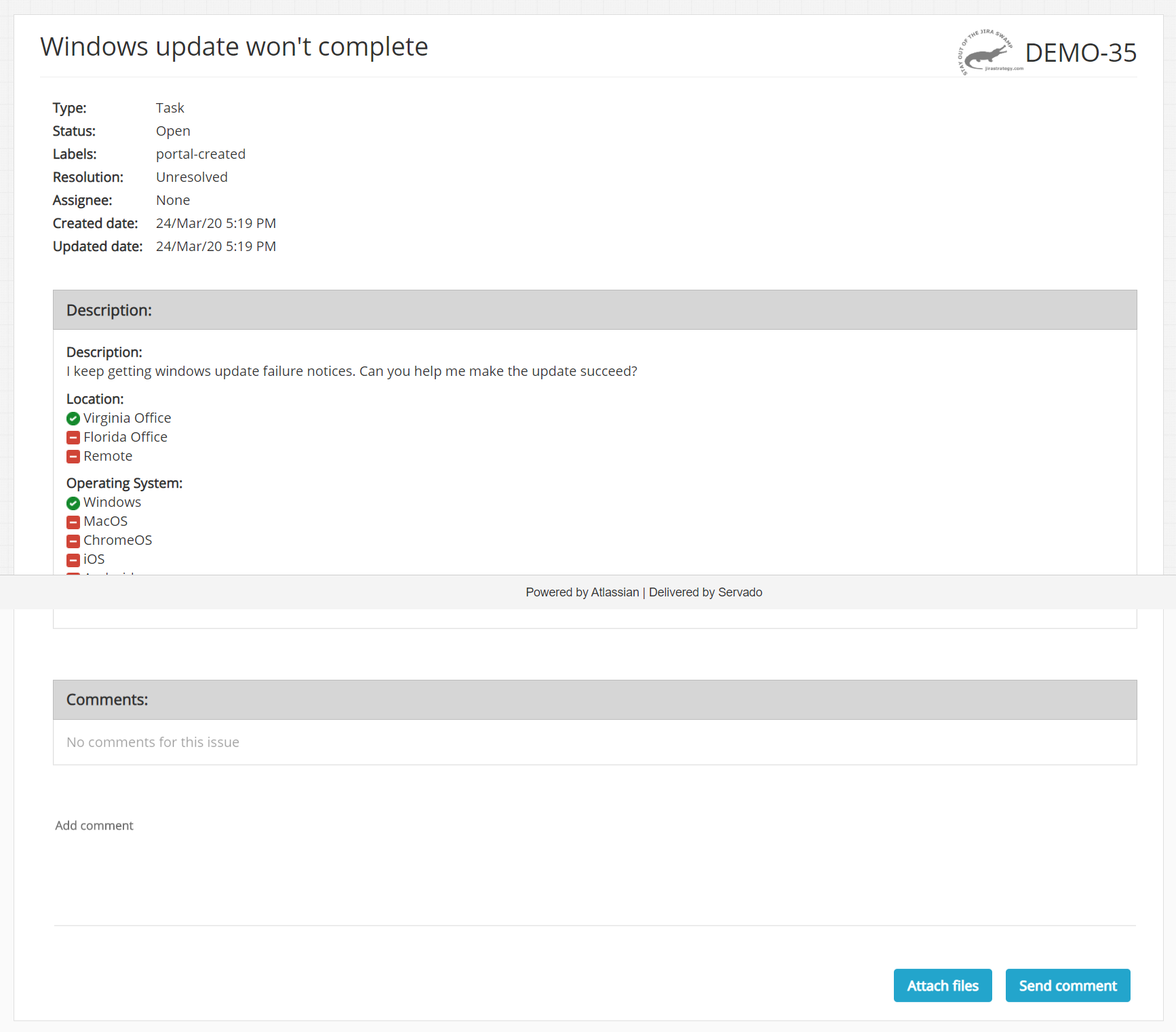Click red minus icon beside iOS
The height and width of the screenshot is (1032, 1176).
(x=73, y=560)
